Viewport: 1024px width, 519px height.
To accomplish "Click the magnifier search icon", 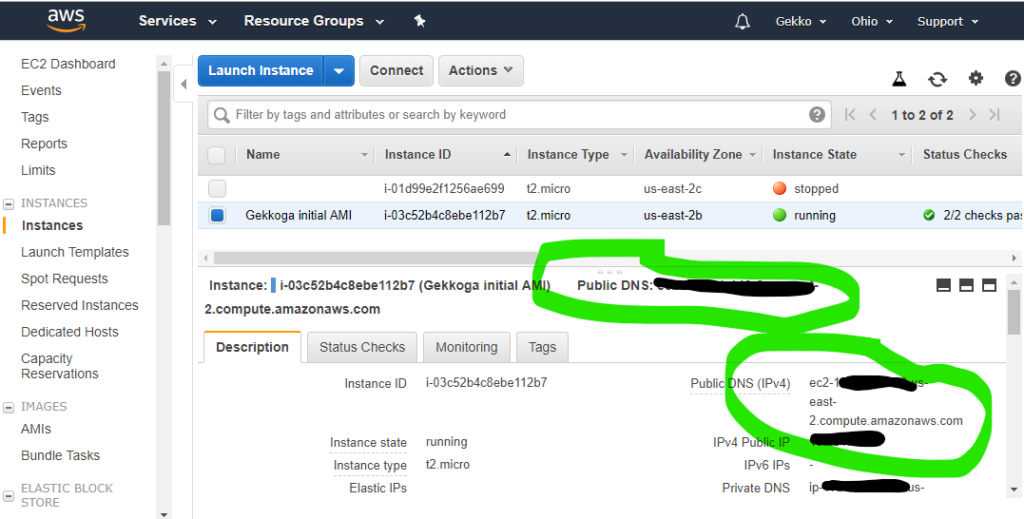I will pos(222,115).
